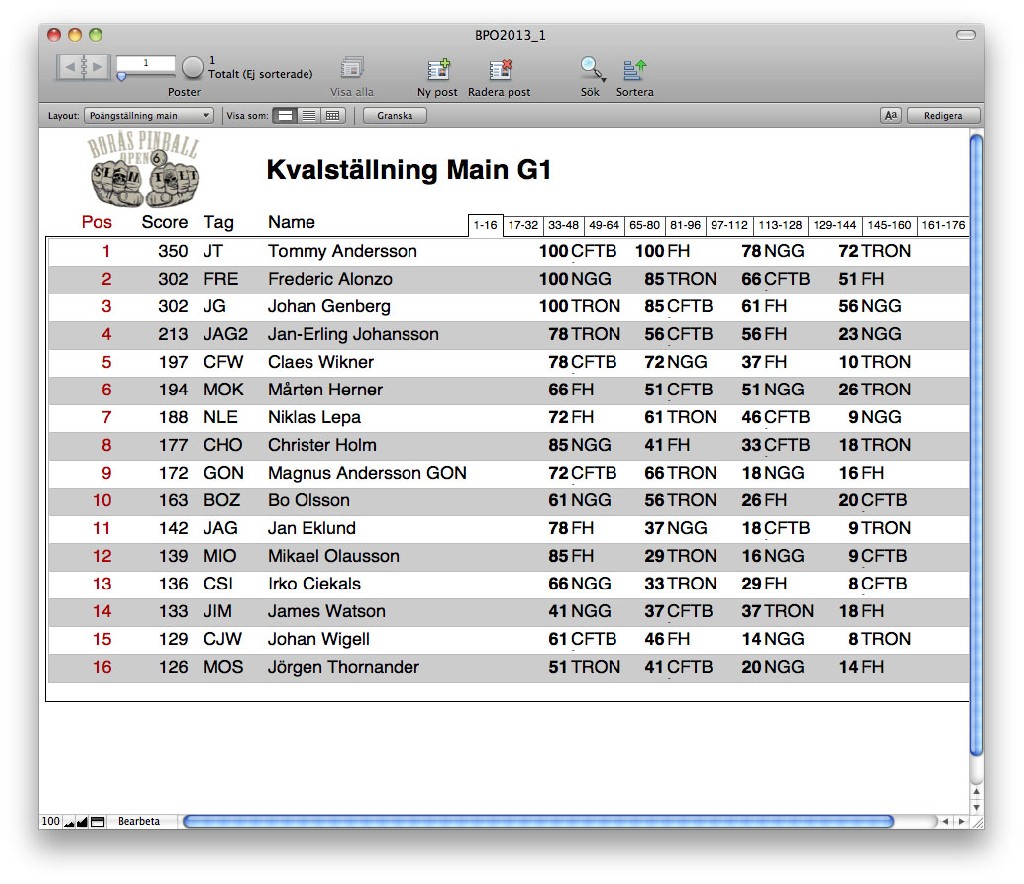Image resolution: width=1024 pixels, height=884 pixels.
Task: Click the Visa alla icon
Action: pos(352,67)
